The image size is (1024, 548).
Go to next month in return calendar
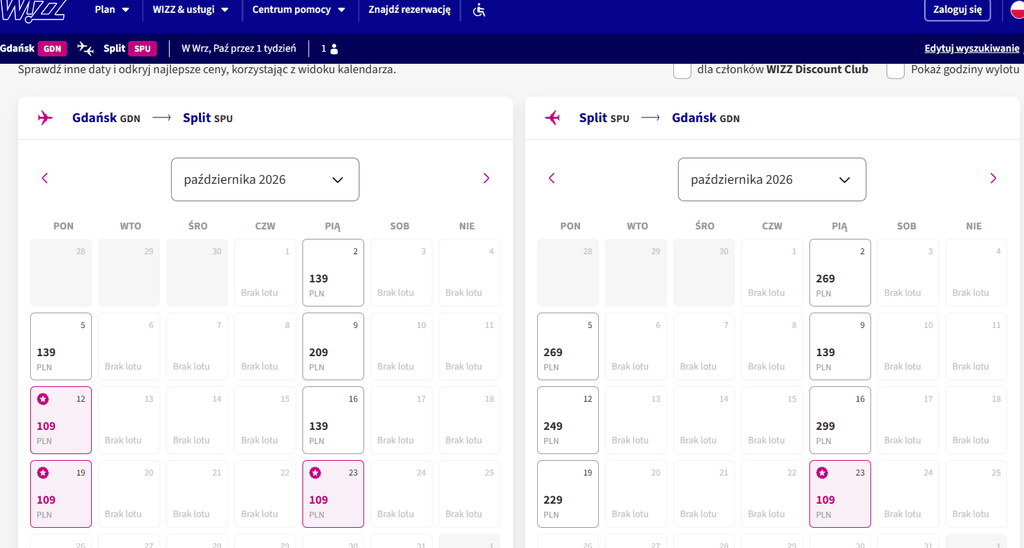coord(993,178)
